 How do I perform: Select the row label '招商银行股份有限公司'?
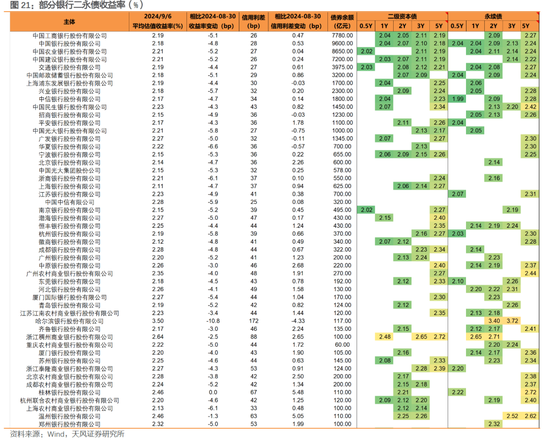coord(69,115)
